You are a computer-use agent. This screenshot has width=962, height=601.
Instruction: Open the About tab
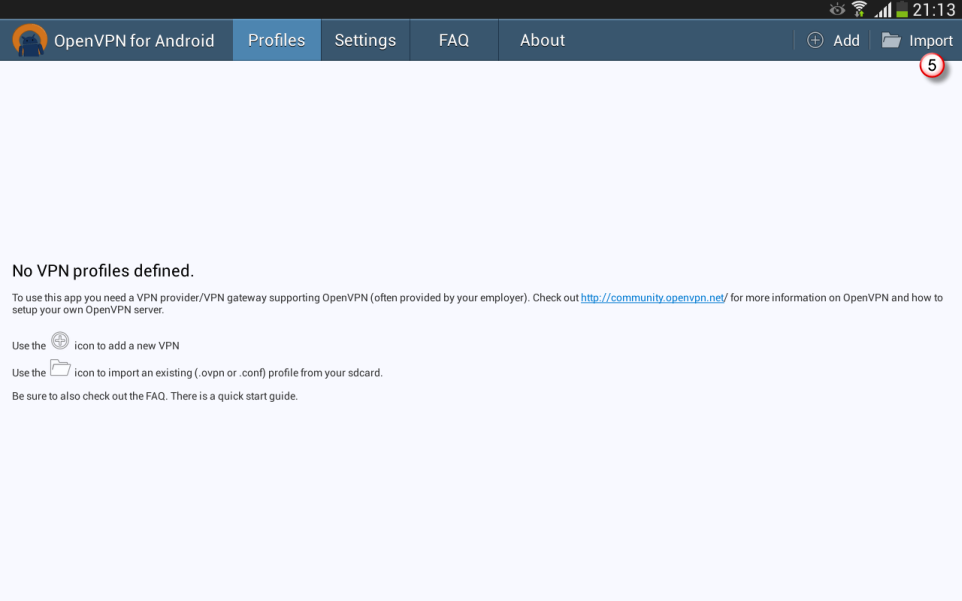pyautogui.click(x=542, y=40)
